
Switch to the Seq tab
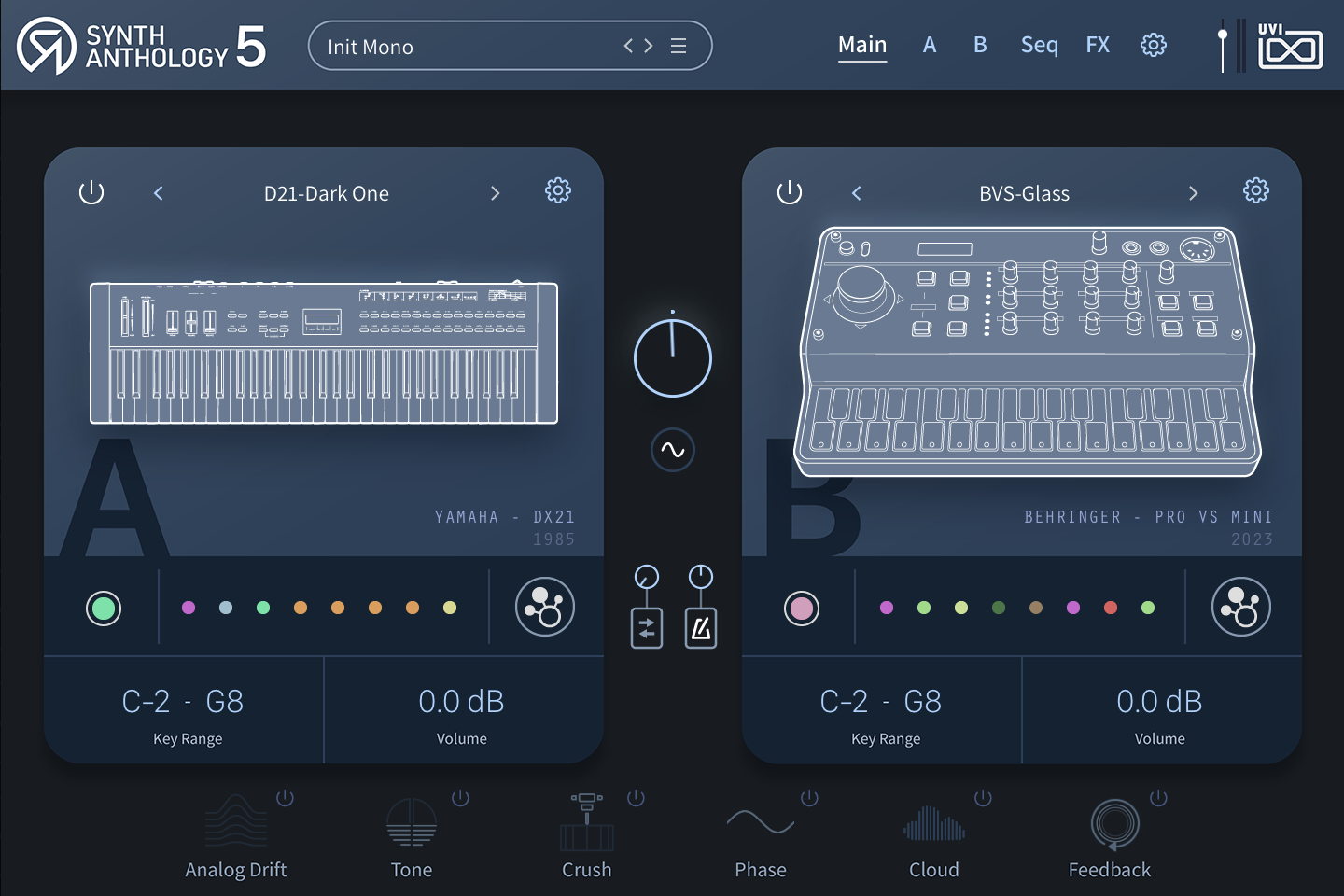(1040, 46)
